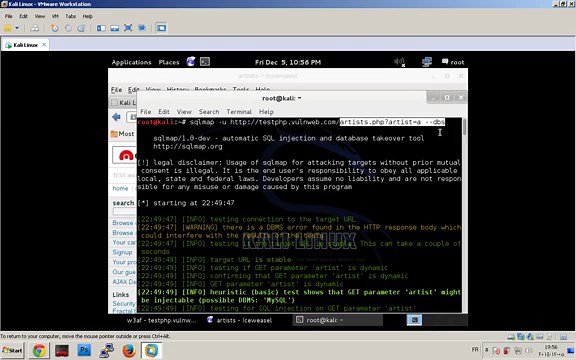576x360 pixels.
Task: Open the VMware power controls icon
Action: [x=8, y=28]
